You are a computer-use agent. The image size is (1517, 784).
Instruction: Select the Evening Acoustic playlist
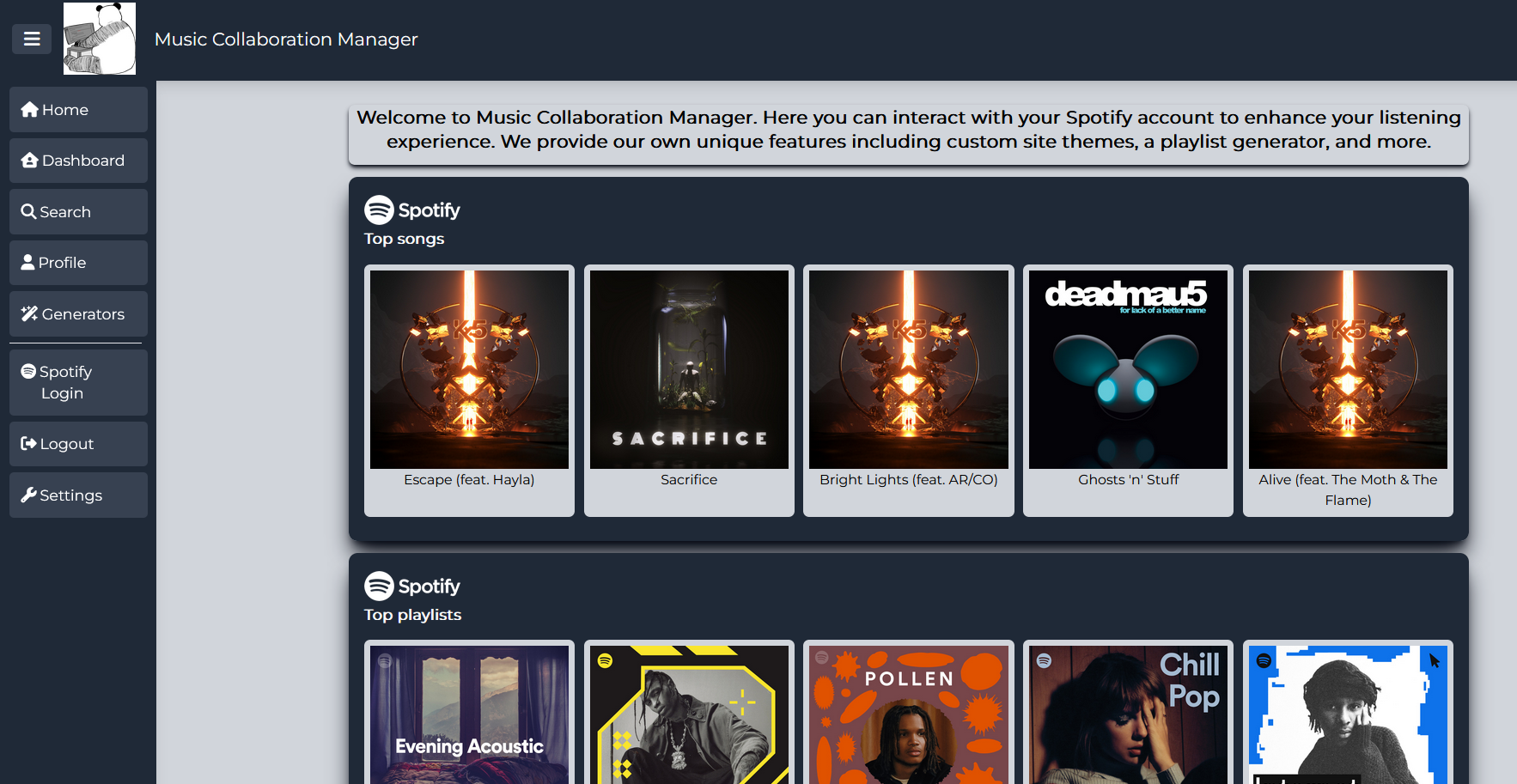468,713
